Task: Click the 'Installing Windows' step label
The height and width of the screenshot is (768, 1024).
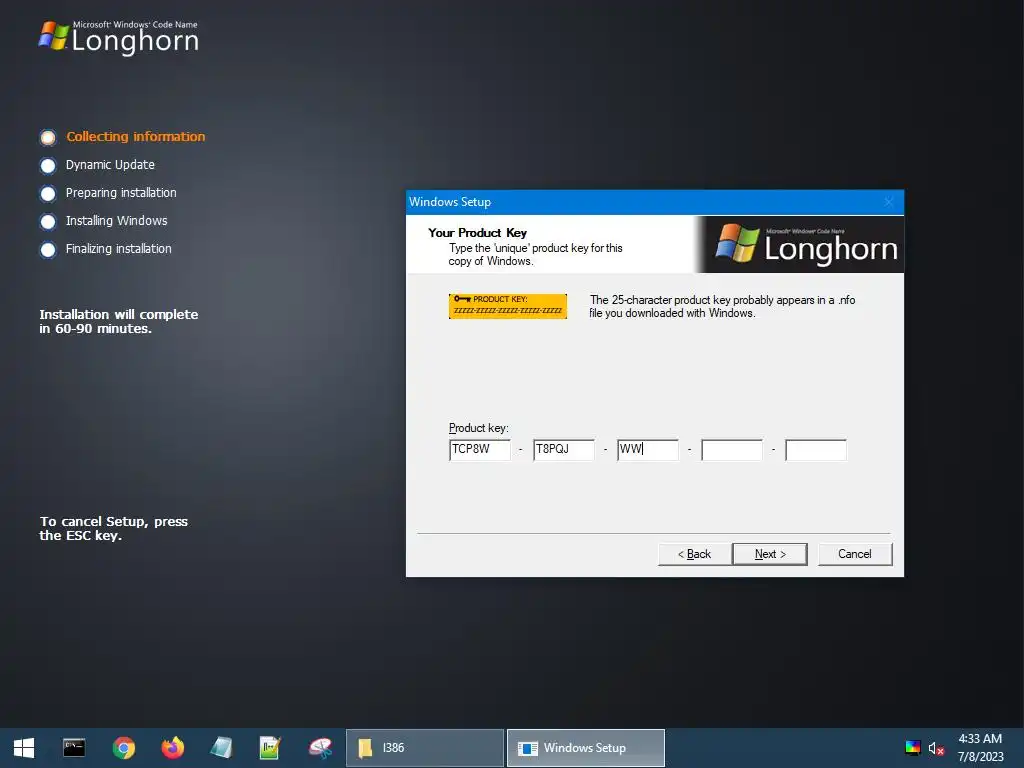Action: click(x=116, y=221)
